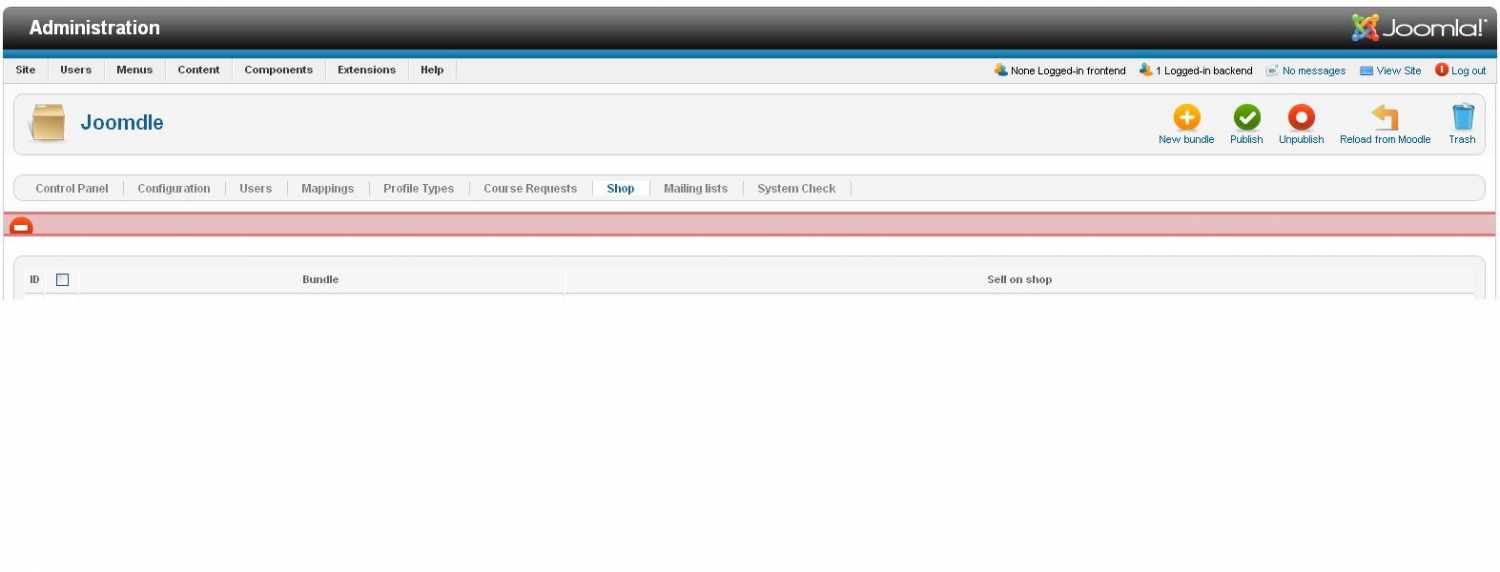Open the Components menu
The width and height of the screenshot is (1500, 572).
coord(278,70)
